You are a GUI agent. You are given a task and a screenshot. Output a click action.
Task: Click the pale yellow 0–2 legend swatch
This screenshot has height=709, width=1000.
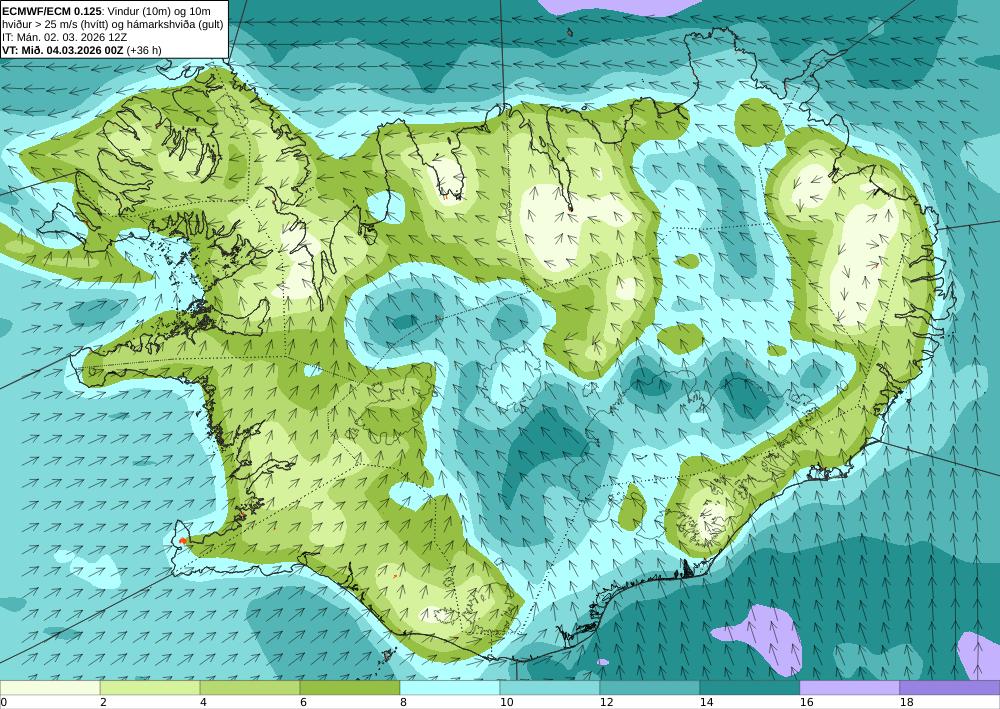pyautogui.click(x=50, y=688)
